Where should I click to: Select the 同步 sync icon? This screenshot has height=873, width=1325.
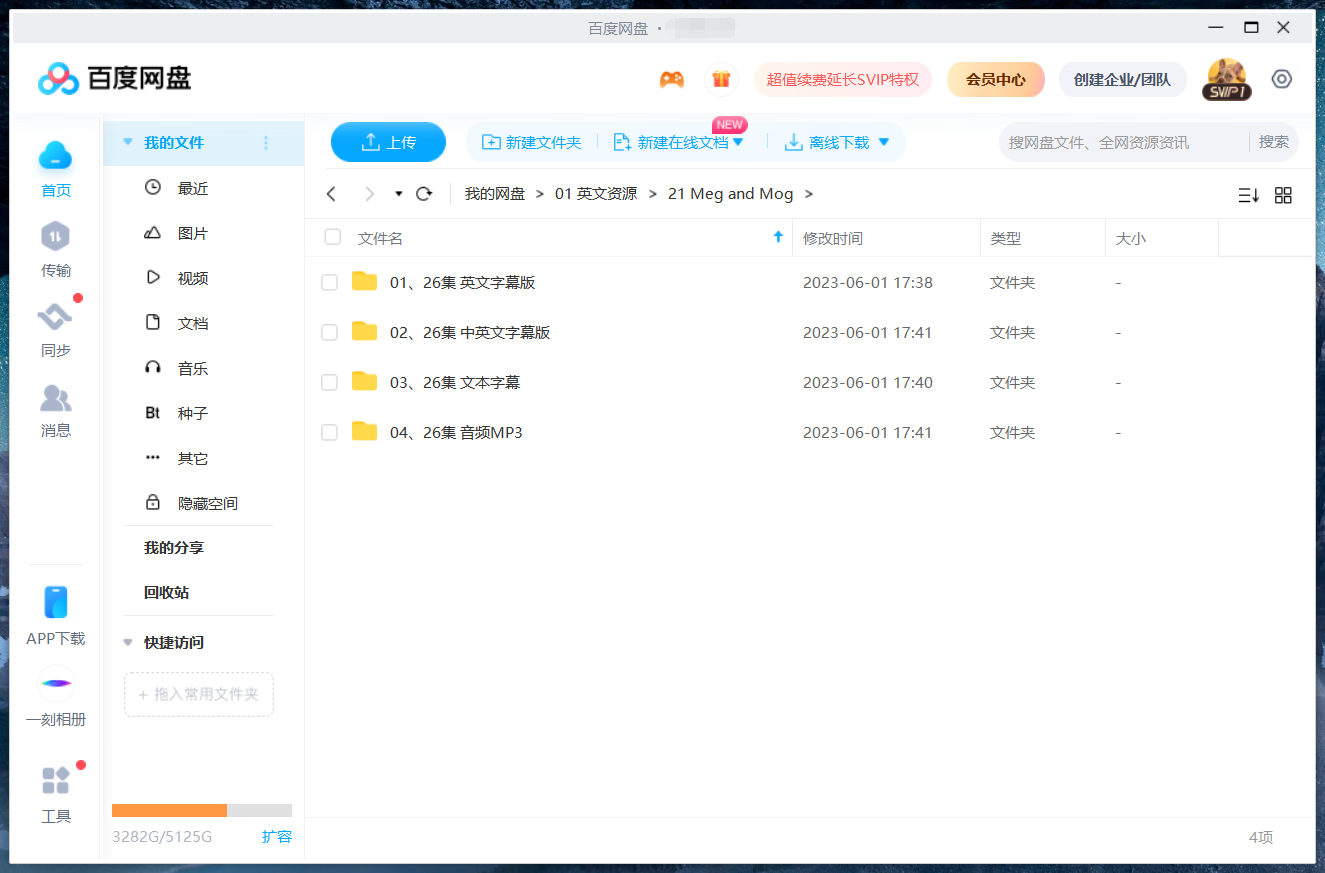coord(55,320)
